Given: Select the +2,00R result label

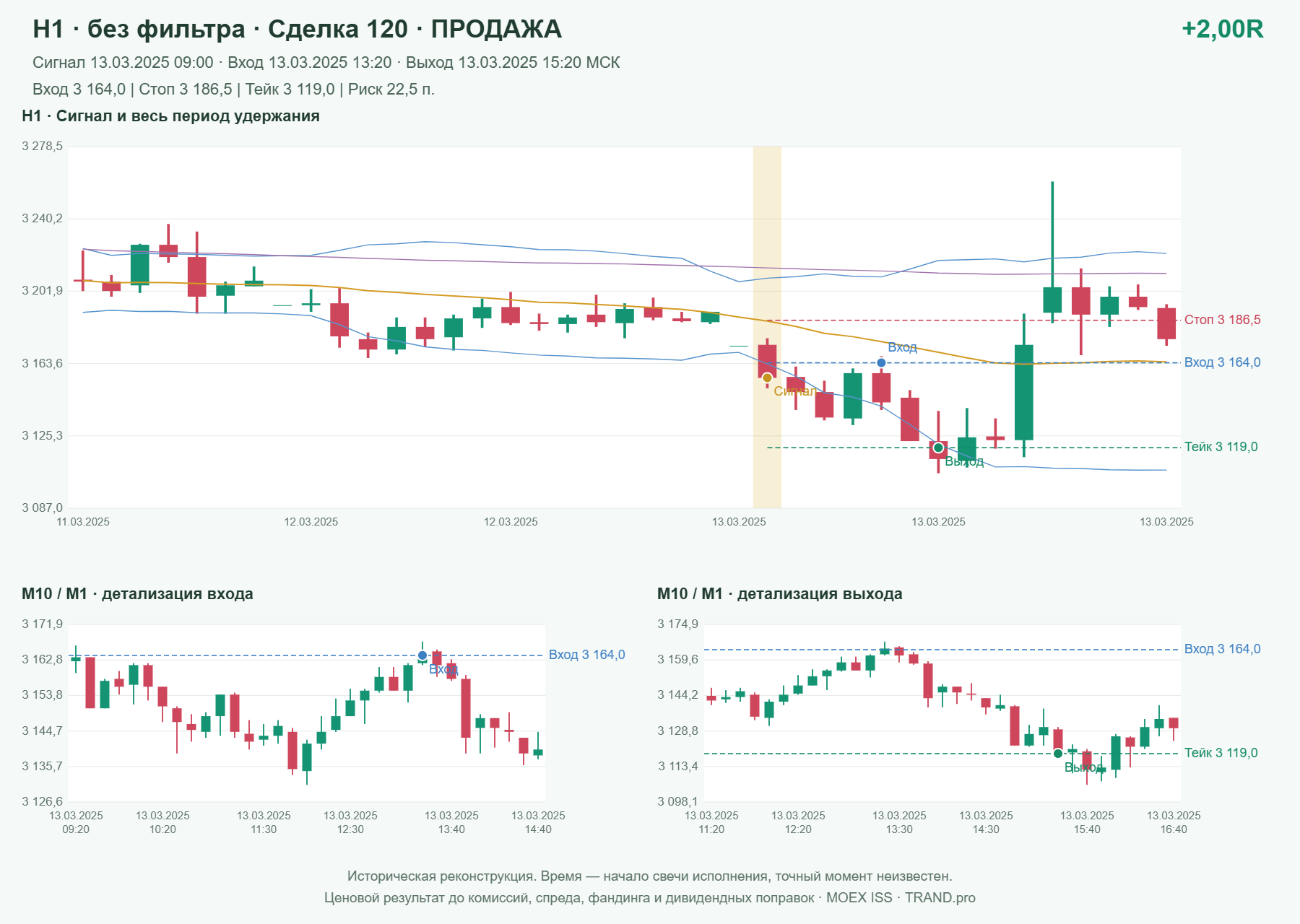Looking at the screenshot, I should click(1222, 29).
